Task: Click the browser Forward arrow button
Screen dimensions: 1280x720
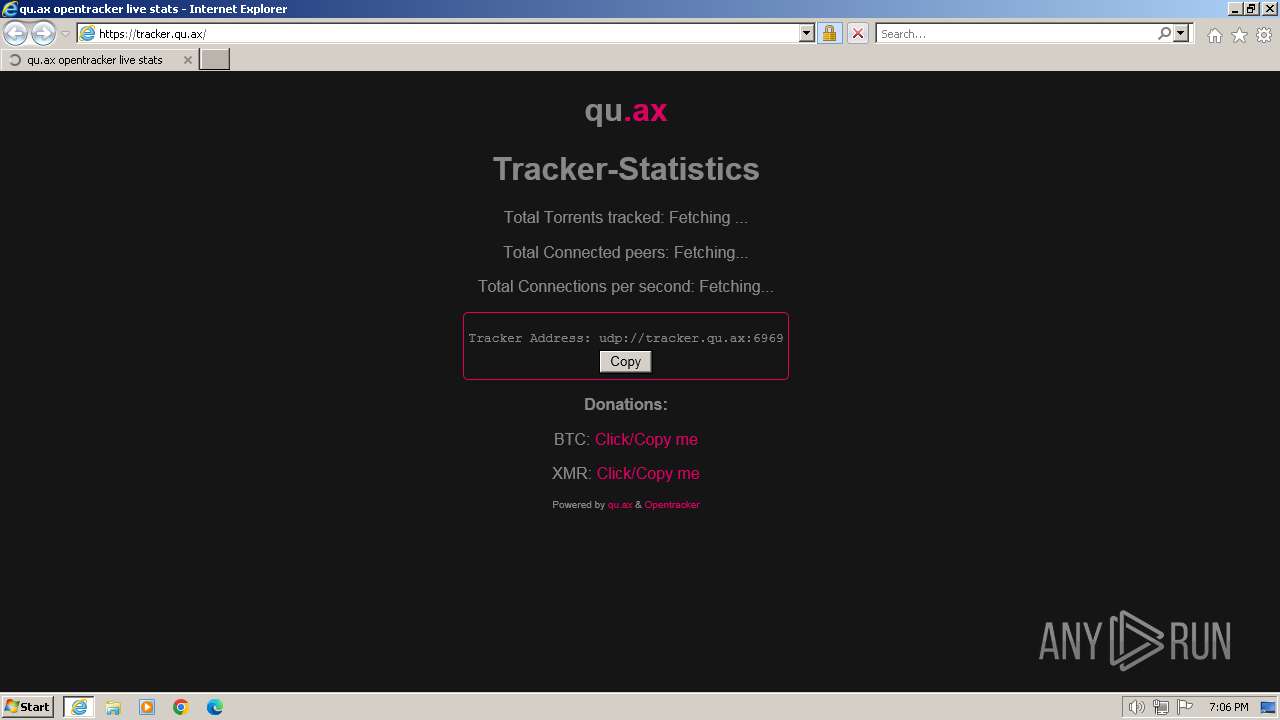Action: pyautogui.click(x=43, y=33)
